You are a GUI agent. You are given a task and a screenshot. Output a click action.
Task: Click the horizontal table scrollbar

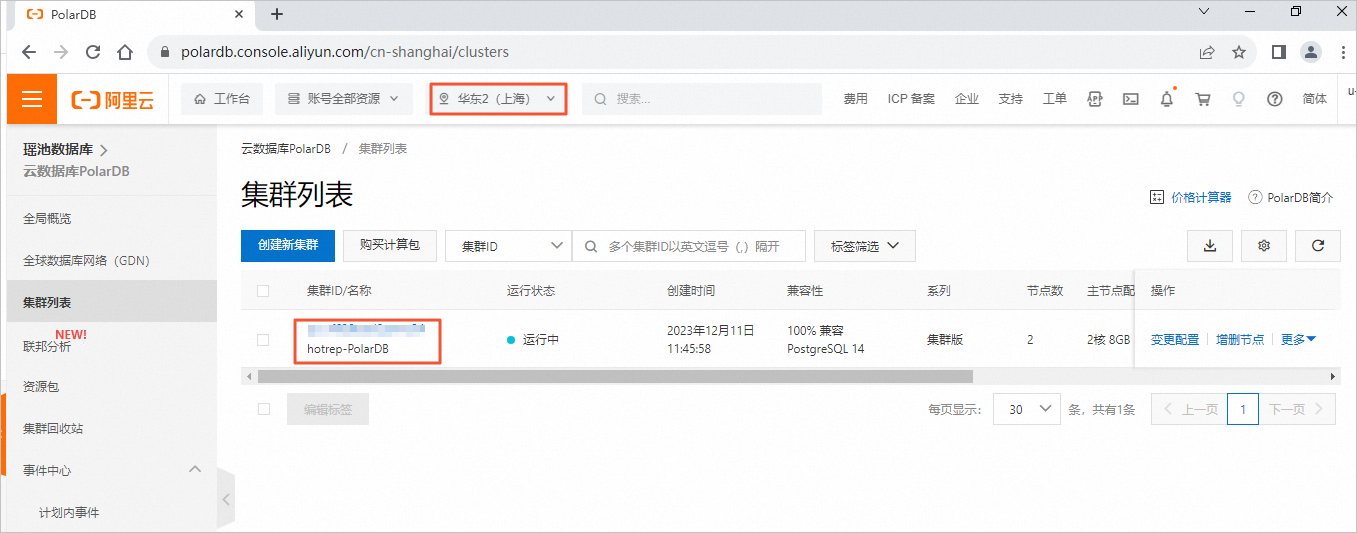pyautogui.click(x=615, y=377)
